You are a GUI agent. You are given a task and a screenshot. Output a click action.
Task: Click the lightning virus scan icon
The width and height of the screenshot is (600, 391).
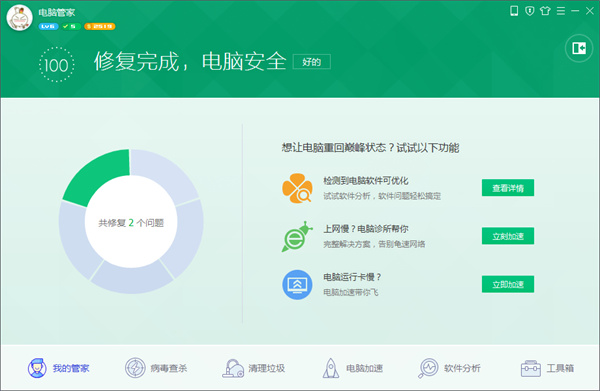135,368
